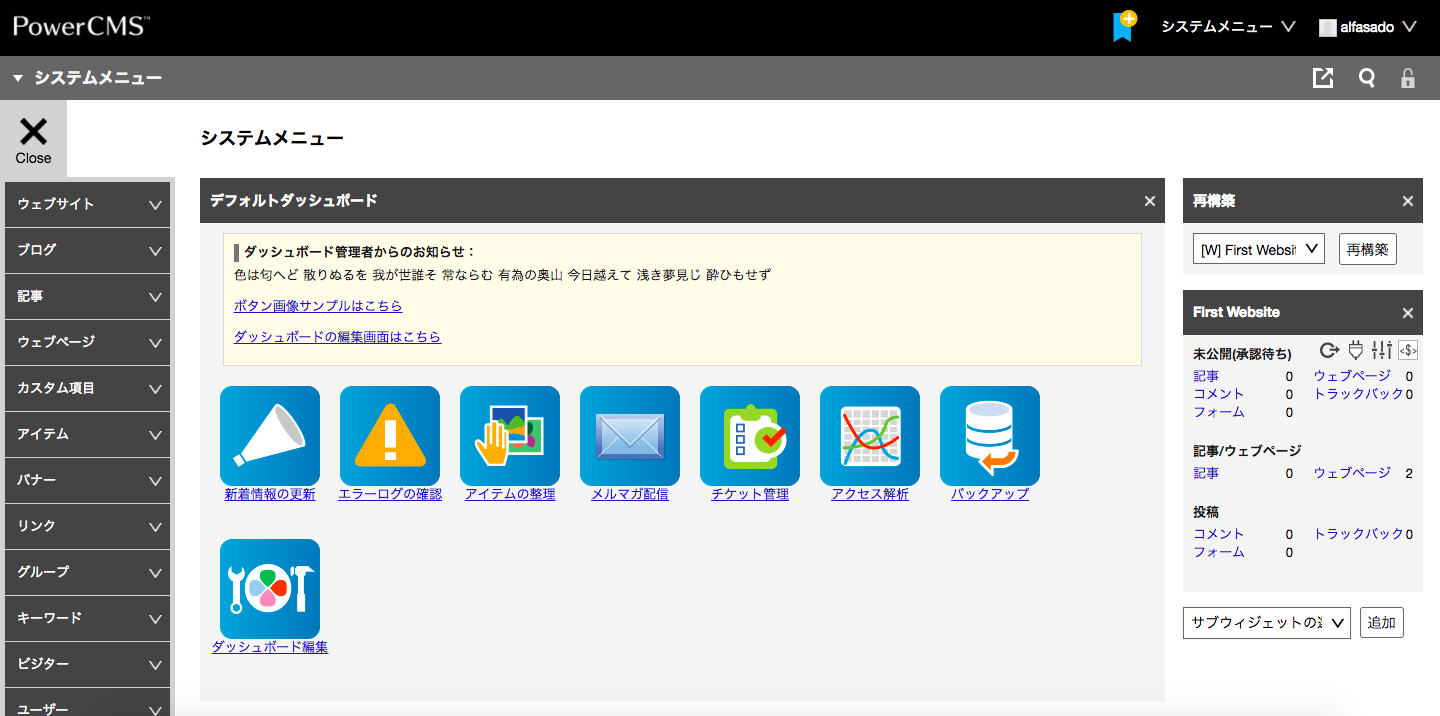The height and width of the screenshot is (716, 1440).
Task: Open the システムメニュー menu in top bar
Action: click(x=1228, y=27)
